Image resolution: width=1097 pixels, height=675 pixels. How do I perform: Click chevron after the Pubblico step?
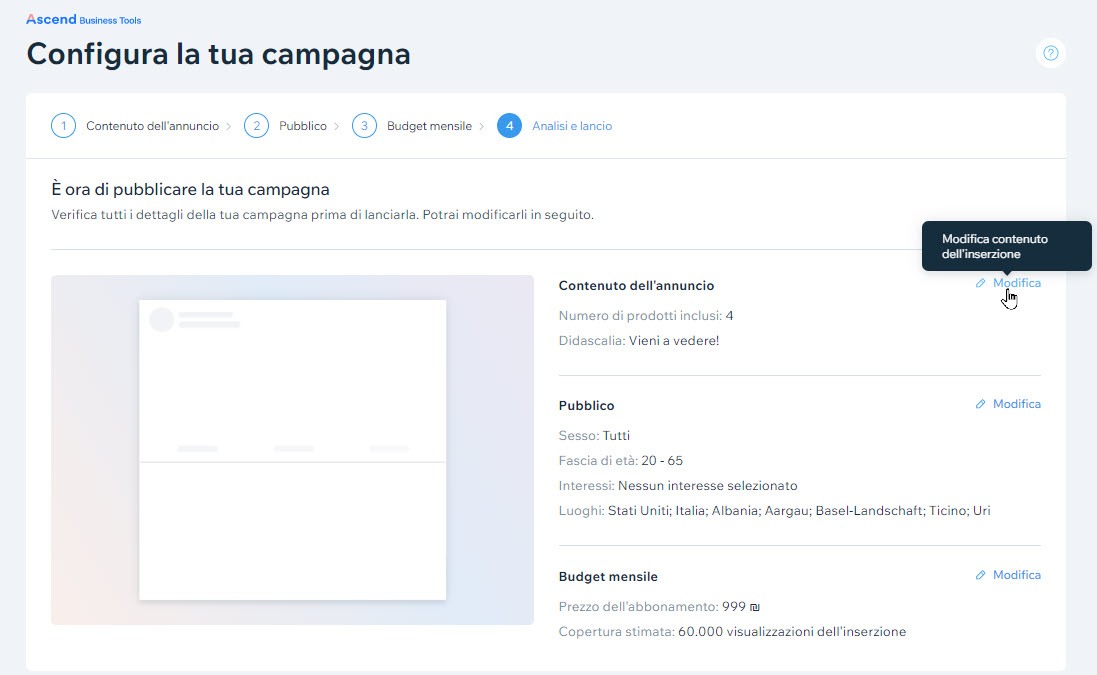click(337, 126)
